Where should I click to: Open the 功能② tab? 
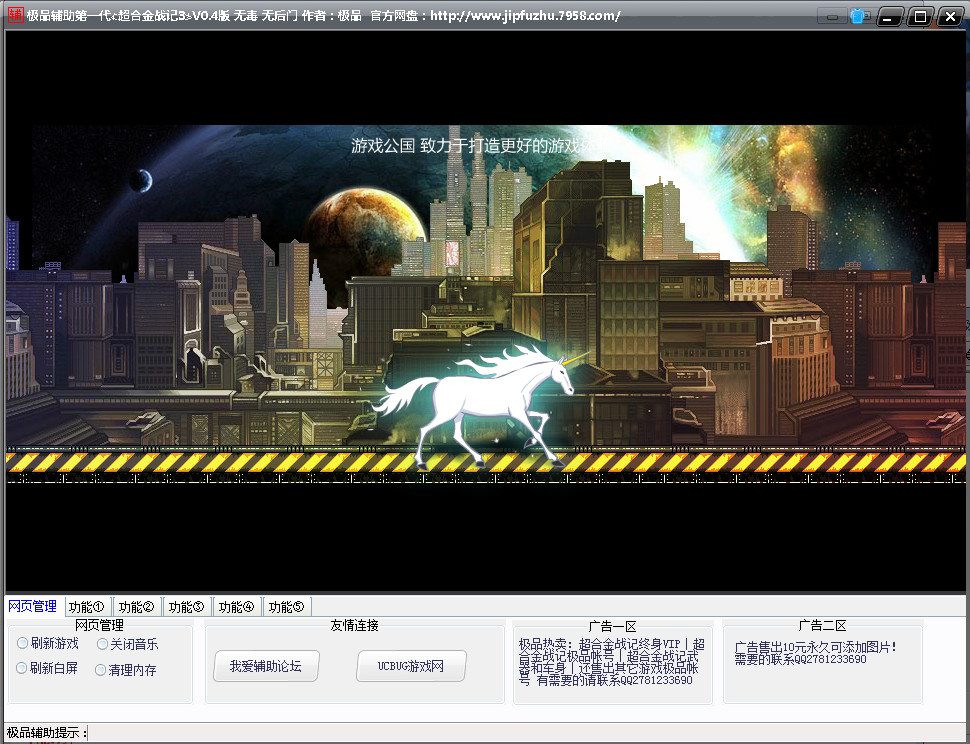tap(137, 607)
